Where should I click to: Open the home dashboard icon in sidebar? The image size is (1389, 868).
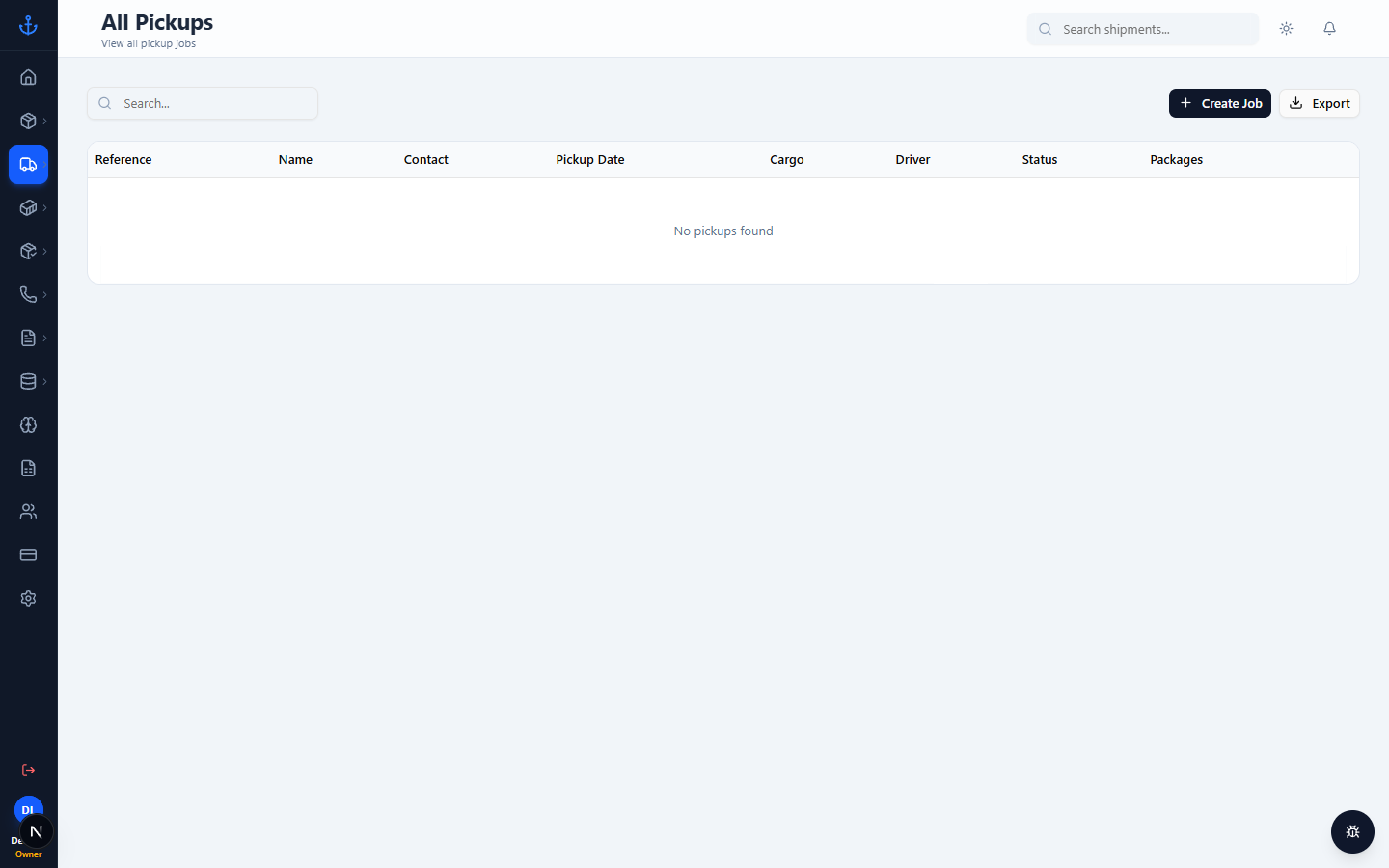pyautogui.click(x=28, y=77)
